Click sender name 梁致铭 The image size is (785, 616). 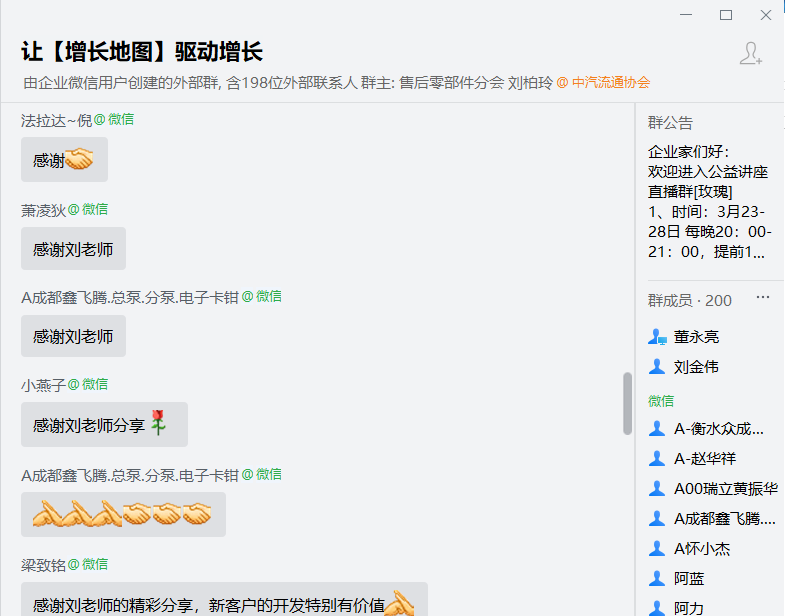(x=43, y=565)
